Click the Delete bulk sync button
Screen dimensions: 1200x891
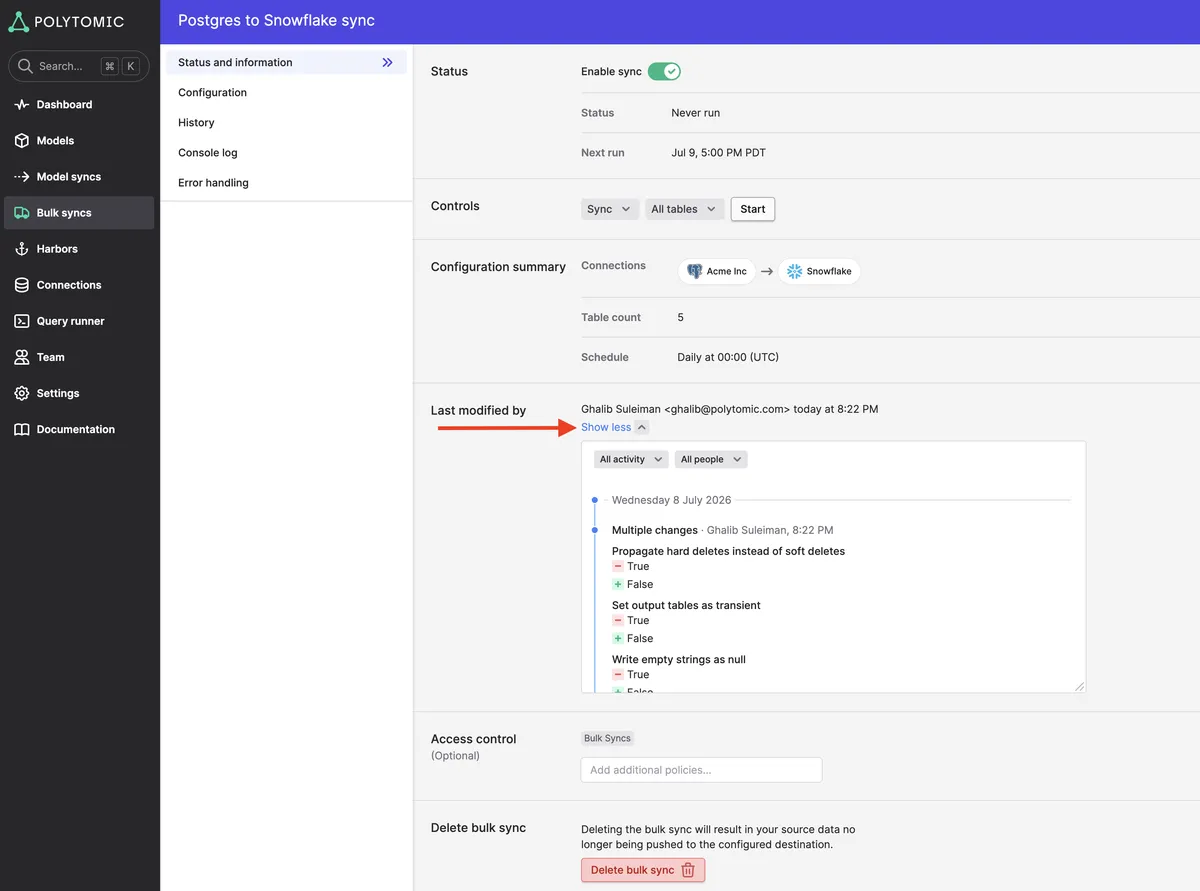[643, 870]
